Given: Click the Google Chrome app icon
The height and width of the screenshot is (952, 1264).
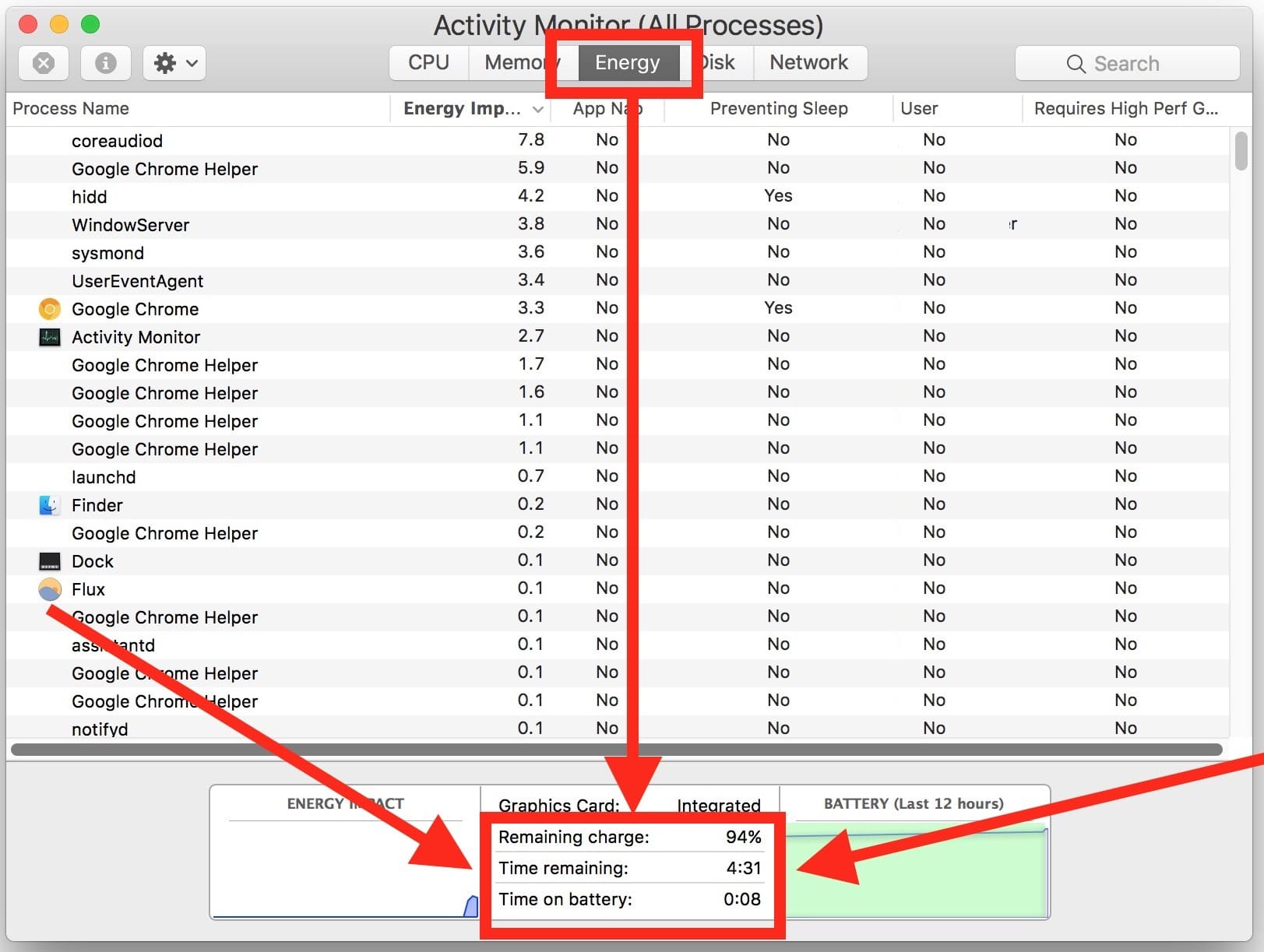Looking at the screenshot, I should coord(50,309).
